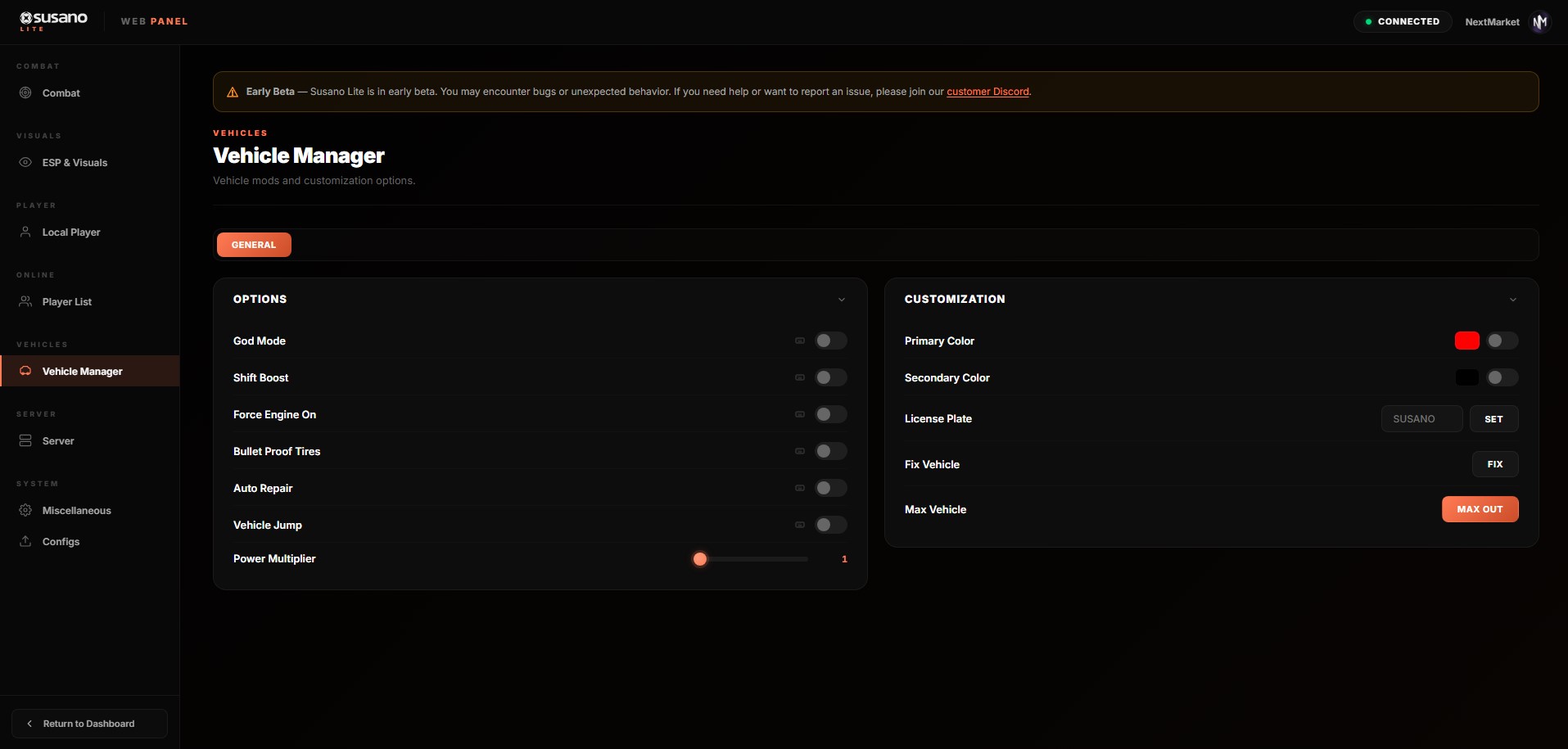The width and height of the screenshot is (1568, 749).
Task: Open the Server page
Action: pos(90,440)
